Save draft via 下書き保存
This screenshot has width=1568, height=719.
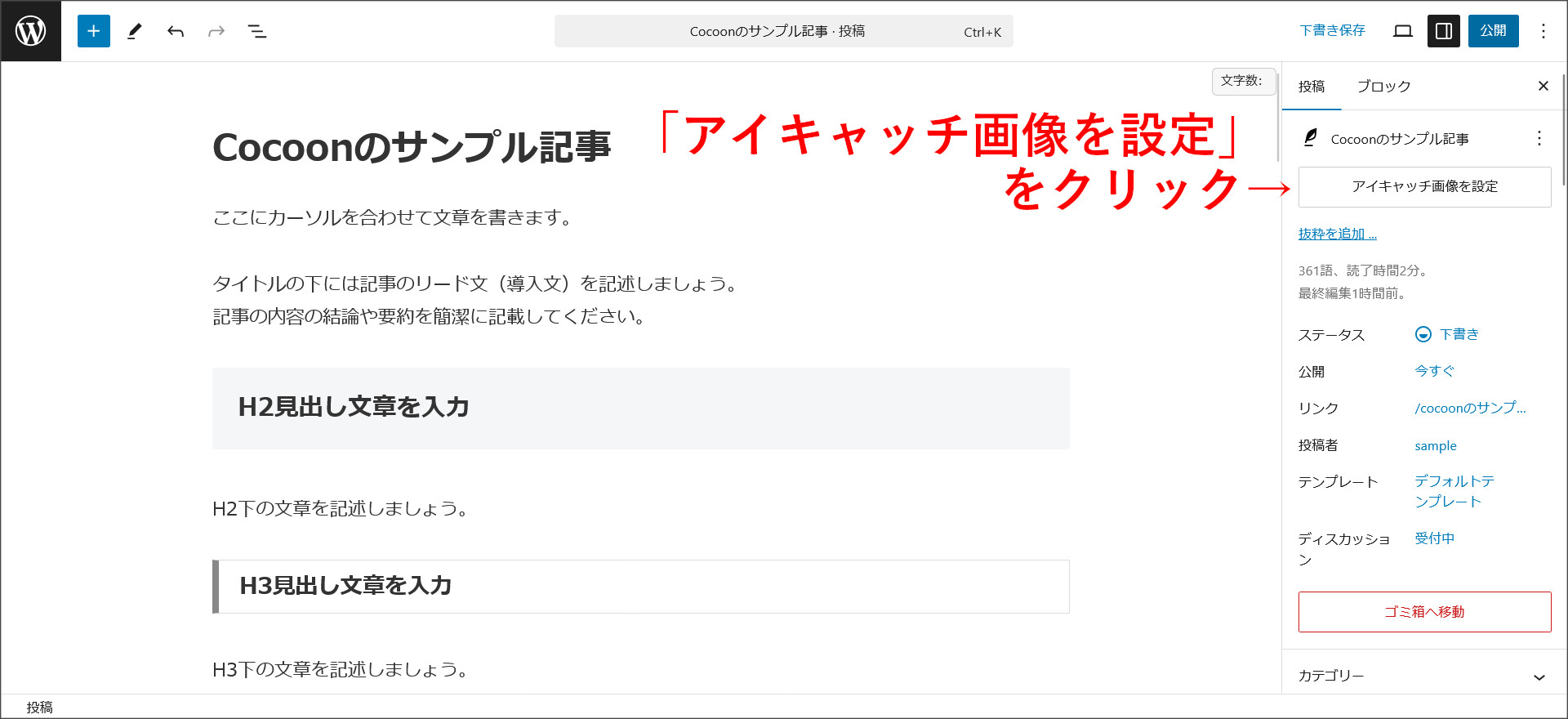1332,31
